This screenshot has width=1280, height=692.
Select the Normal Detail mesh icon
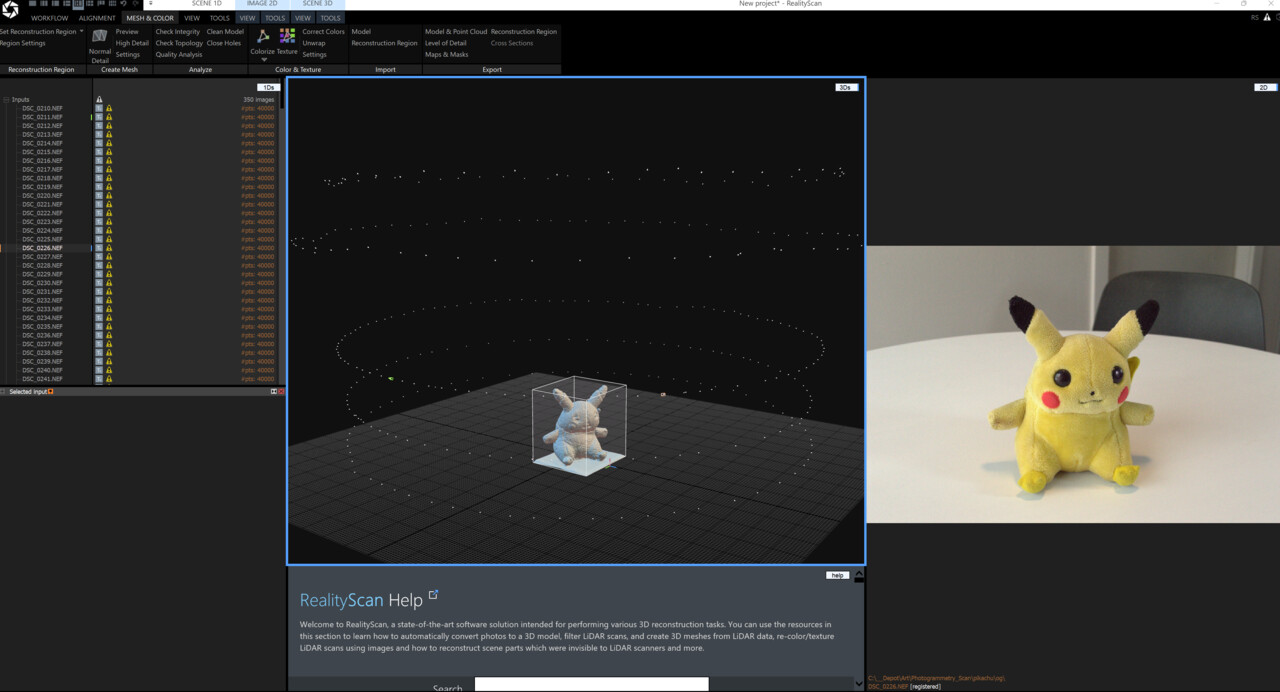[100, 36]
